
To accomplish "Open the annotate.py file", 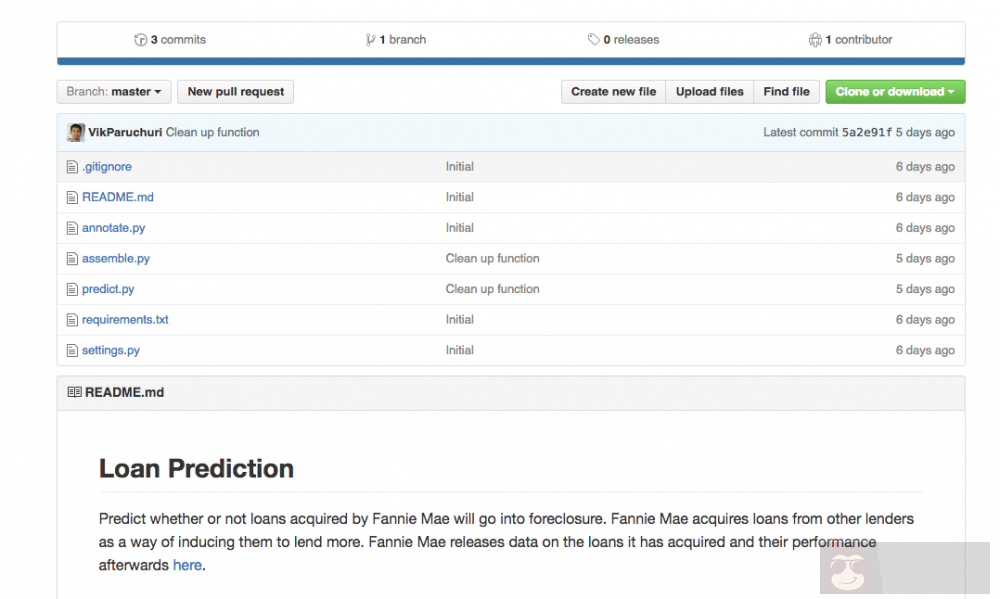I will [113, 228].
